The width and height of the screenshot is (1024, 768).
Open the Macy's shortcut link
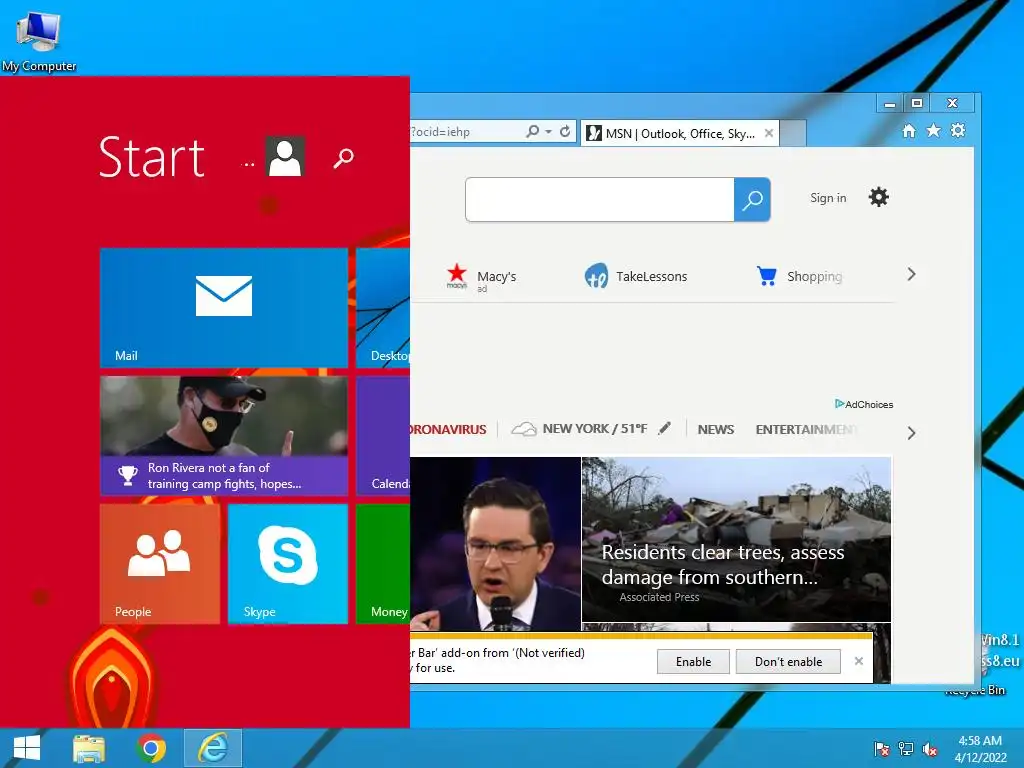[481, 277]
